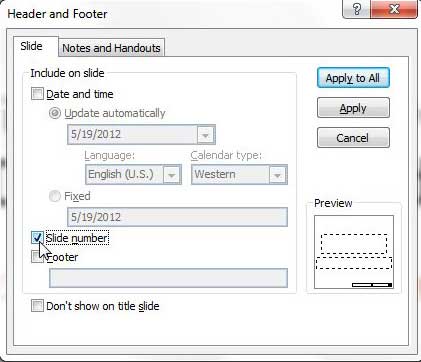Screen dimensions: 421x362
Task: Expand the Language dropdown arrow
Action: [172, 175]
